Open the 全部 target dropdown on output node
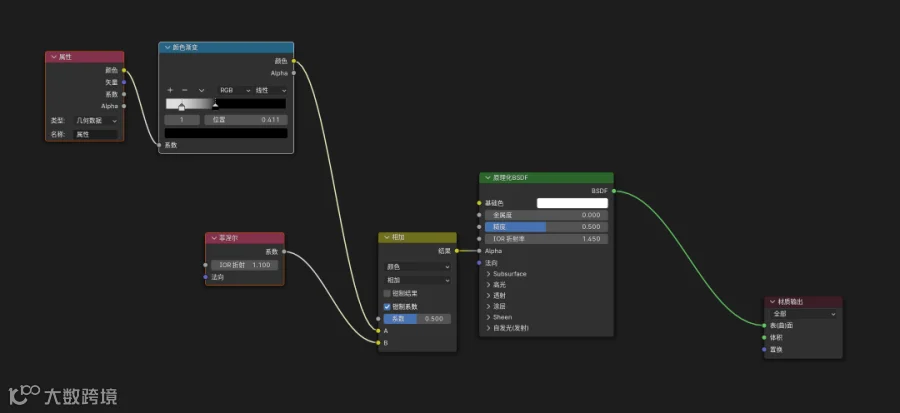The width and height of the screenshot is (900, 413). [x=804, y=314]
